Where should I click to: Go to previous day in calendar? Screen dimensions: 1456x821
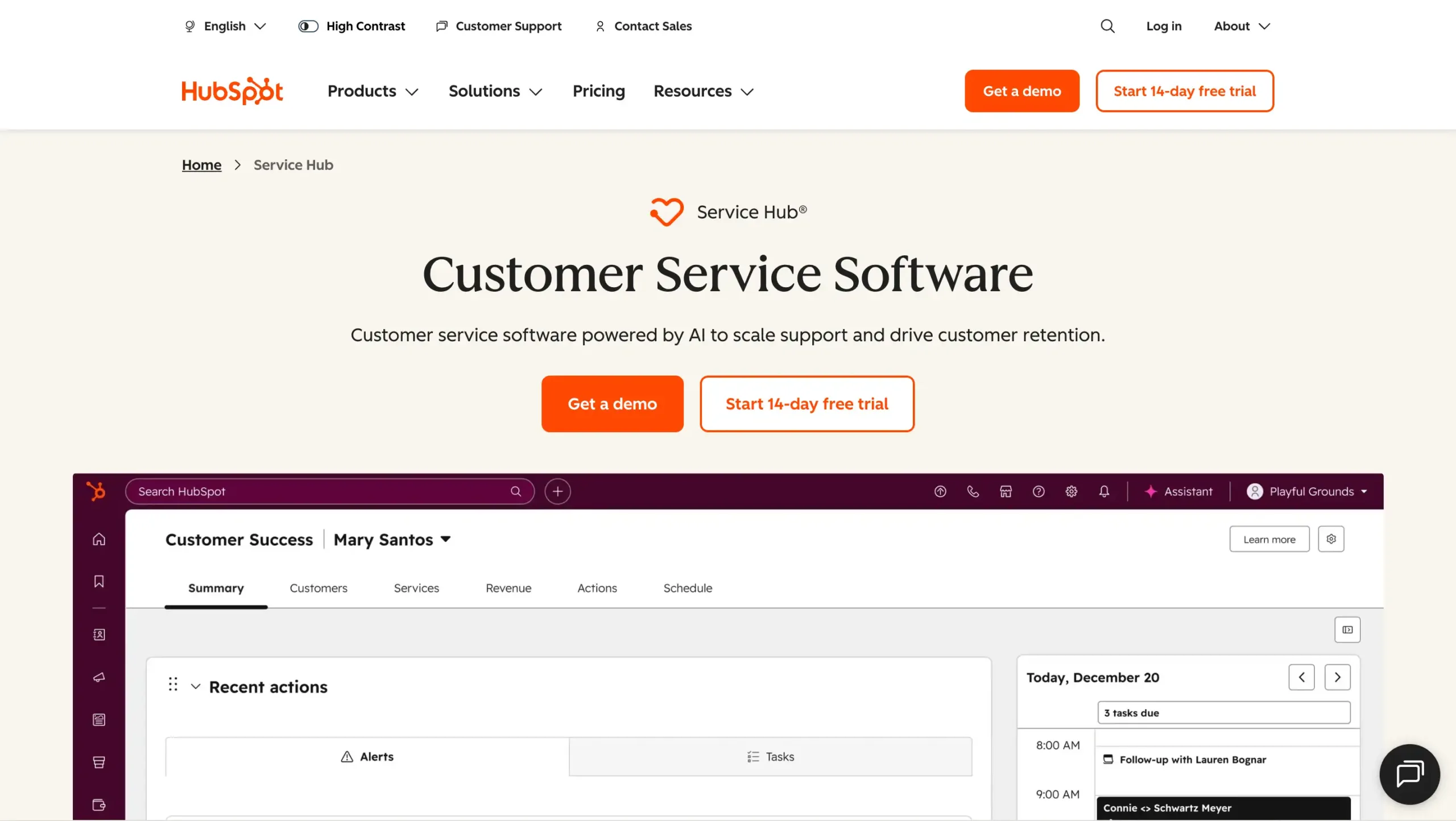[1301, 677]
